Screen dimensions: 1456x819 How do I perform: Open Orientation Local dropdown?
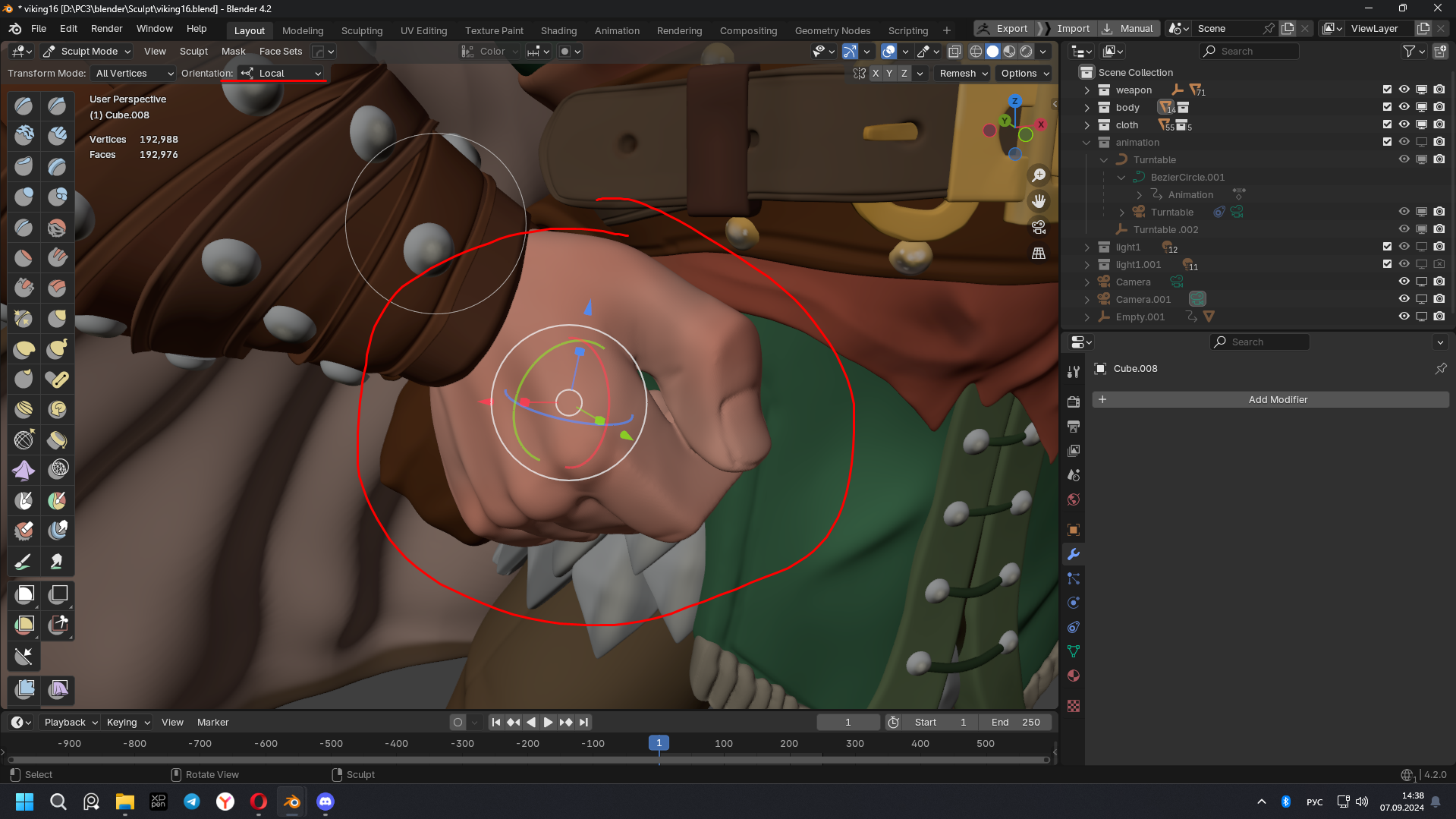281,74
